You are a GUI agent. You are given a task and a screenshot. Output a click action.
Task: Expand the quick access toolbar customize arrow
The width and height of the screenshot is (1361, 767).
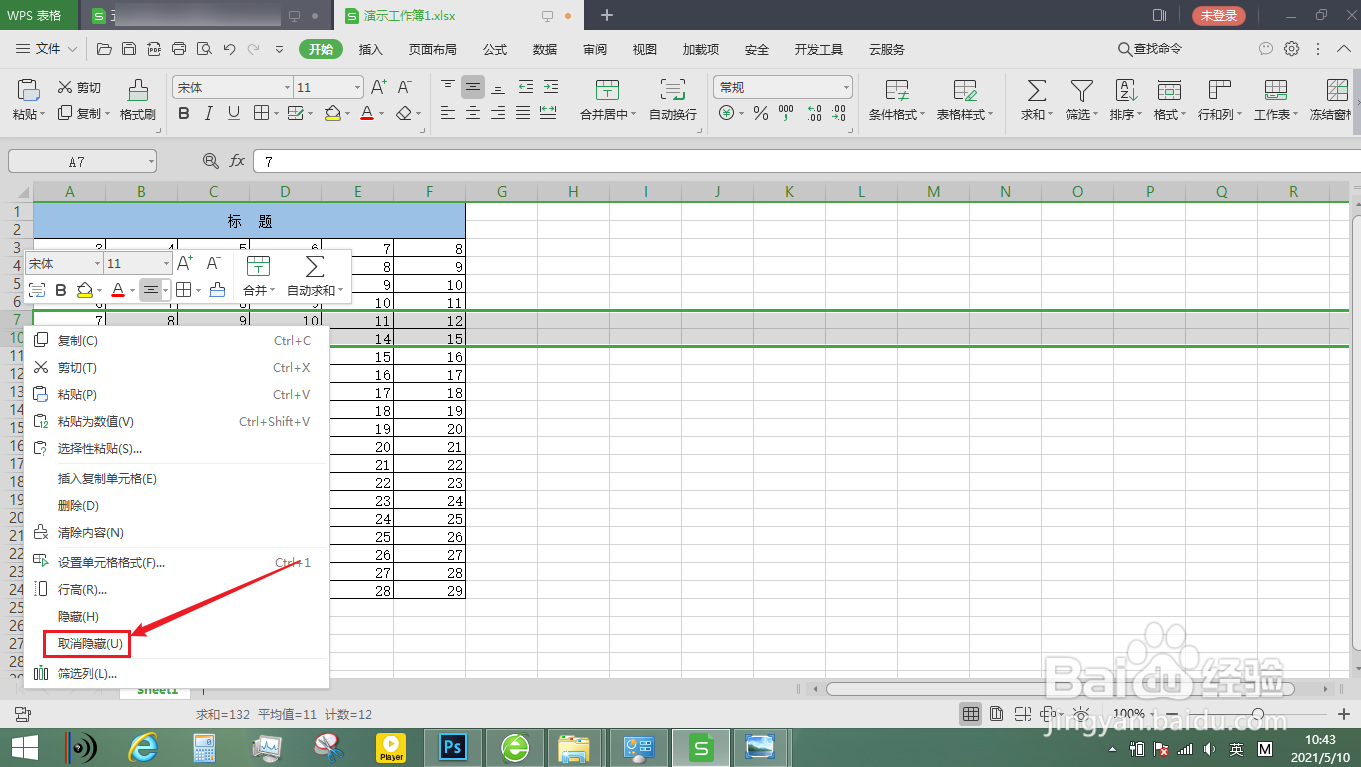(279, 48)
